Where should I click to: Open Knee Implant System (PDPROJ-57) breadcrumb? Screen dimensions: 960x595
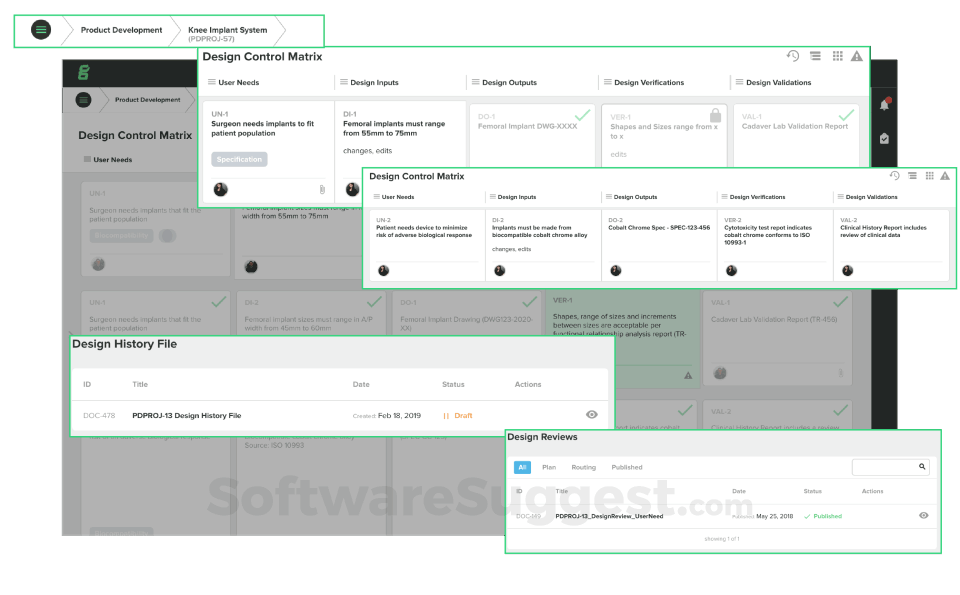(227, 34)
